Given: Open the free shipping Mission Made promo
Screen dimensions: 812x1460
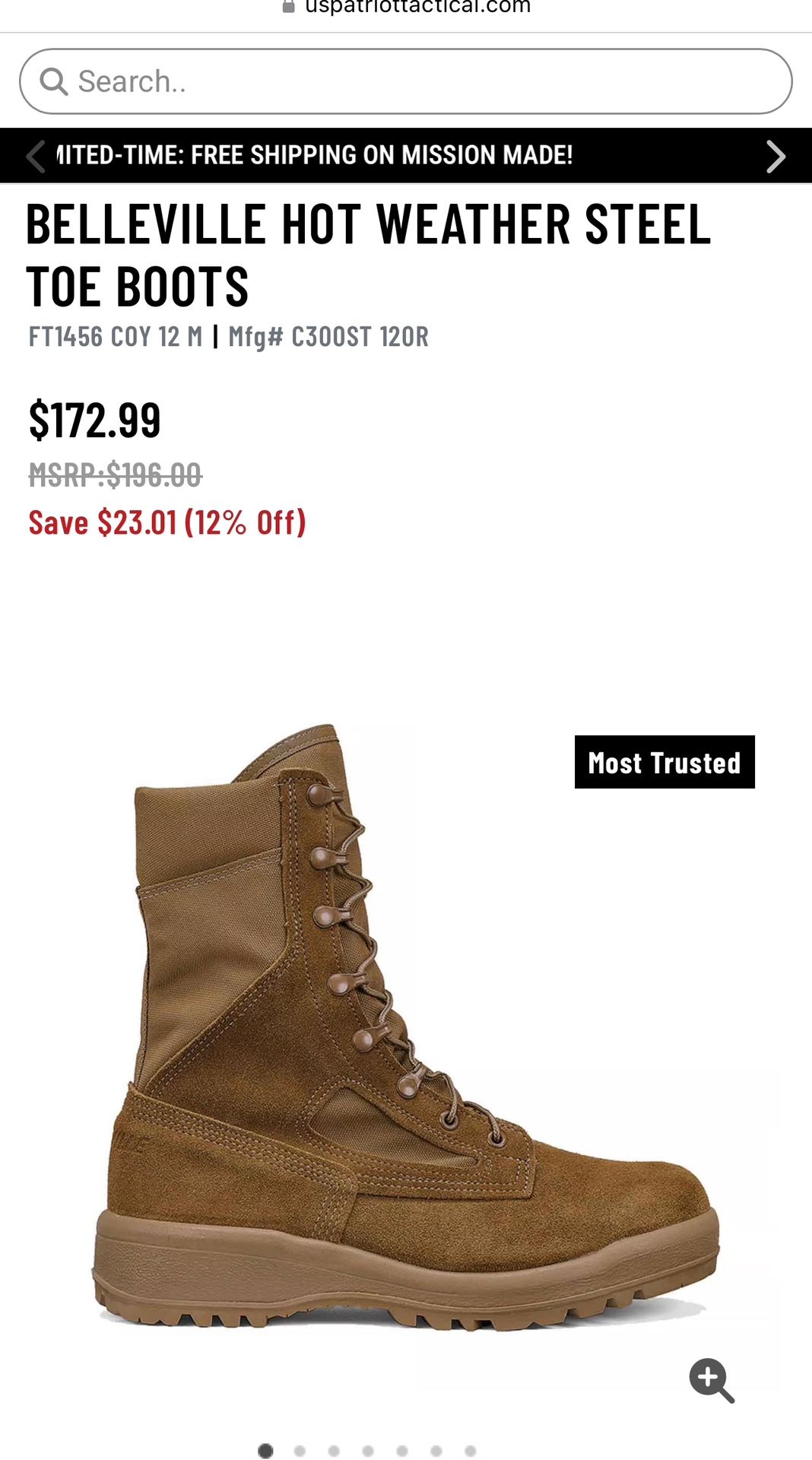Looking at the screenshot, I should [x=315, y=155].
